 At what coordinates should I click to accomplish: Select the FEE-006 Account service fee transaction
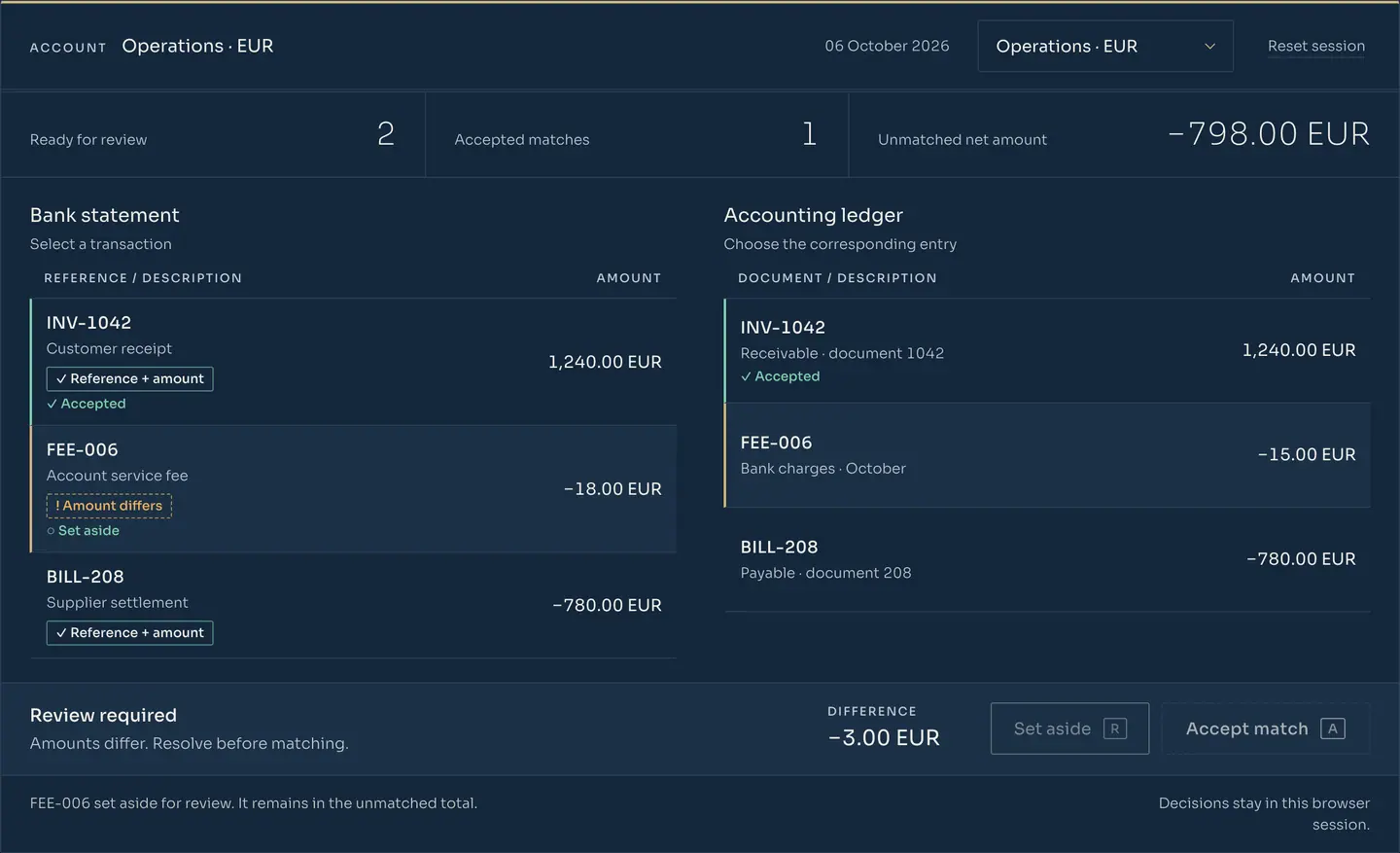coord(354,489)
